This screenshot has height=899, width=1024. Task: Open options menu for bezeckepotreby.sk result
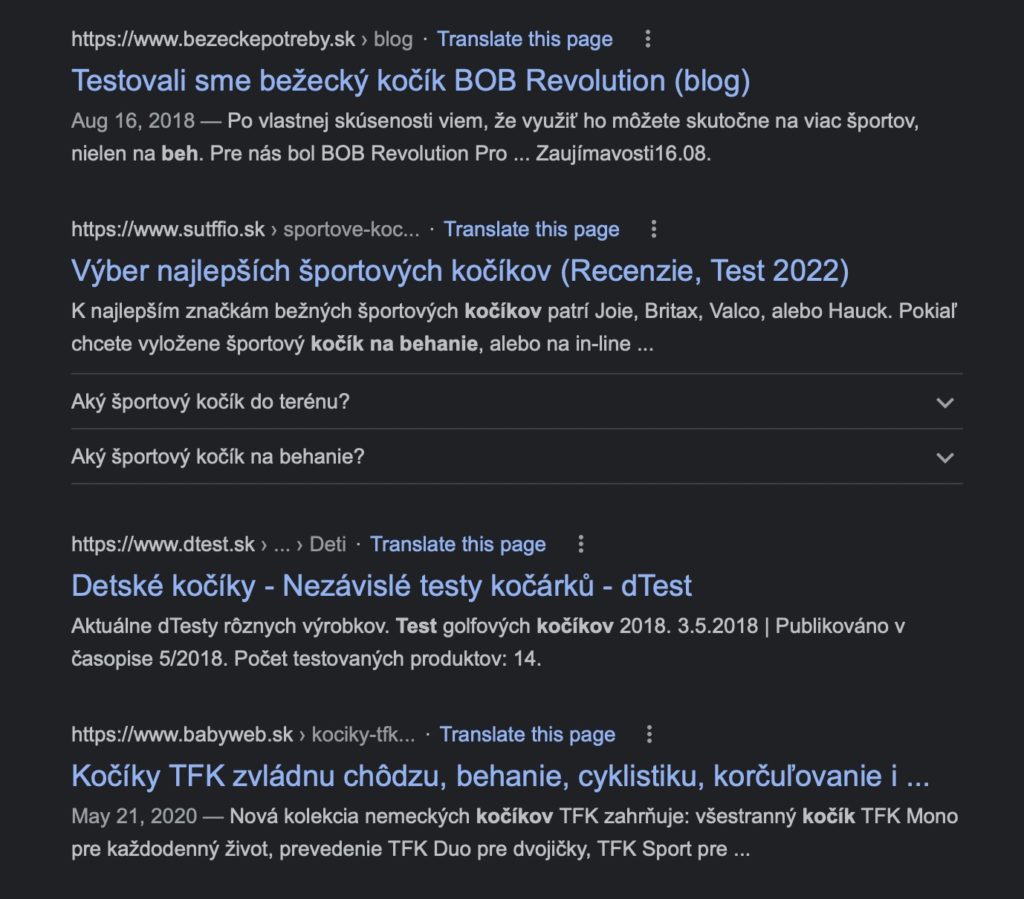point(647,39)
